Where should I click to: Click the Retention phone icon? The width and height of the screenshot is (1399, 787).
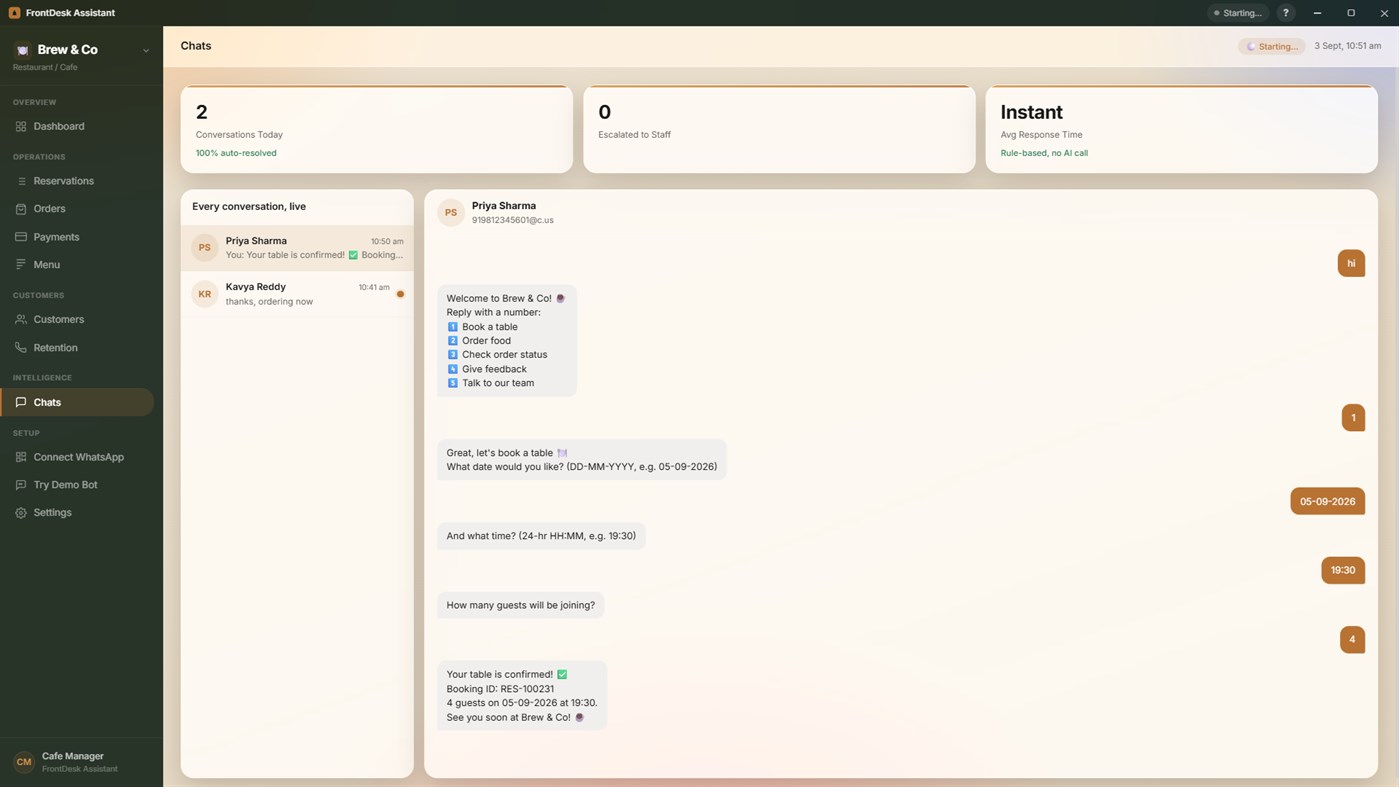(x=21, y=348)
